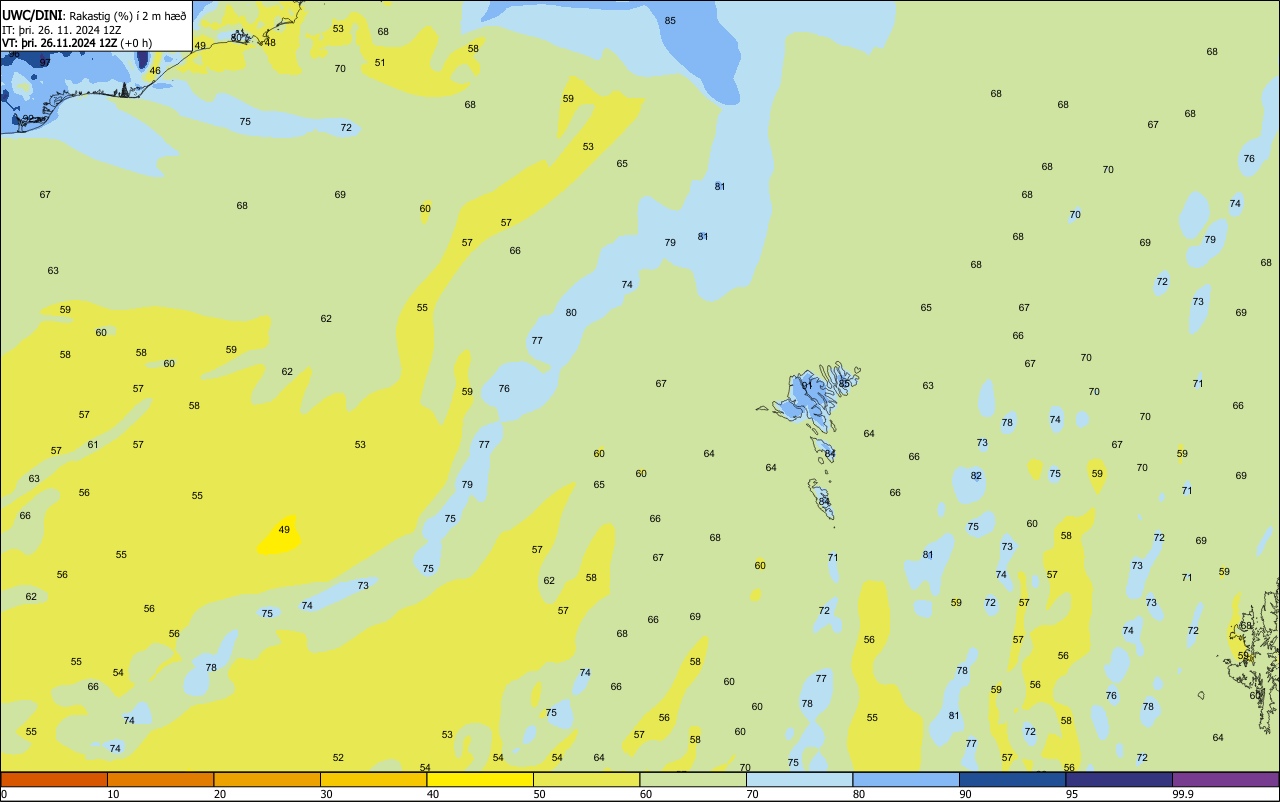Click value 49 inside bright yellow patch
1280x802 pixels.
click(x=284, y=530)
